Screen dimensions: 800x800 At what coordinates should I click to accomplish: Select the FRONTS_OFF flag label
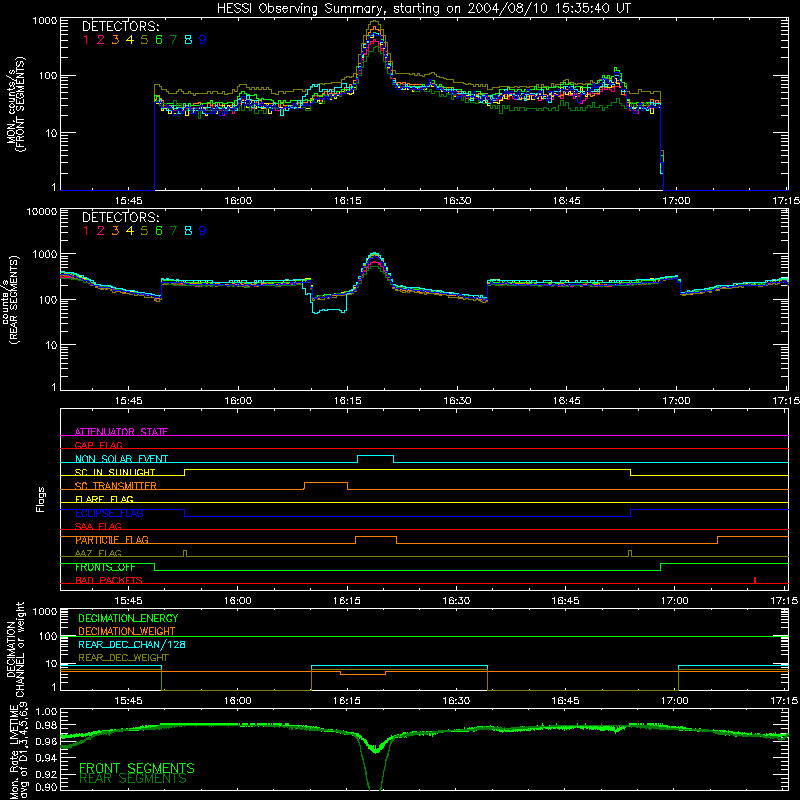[x=105, y=567]
